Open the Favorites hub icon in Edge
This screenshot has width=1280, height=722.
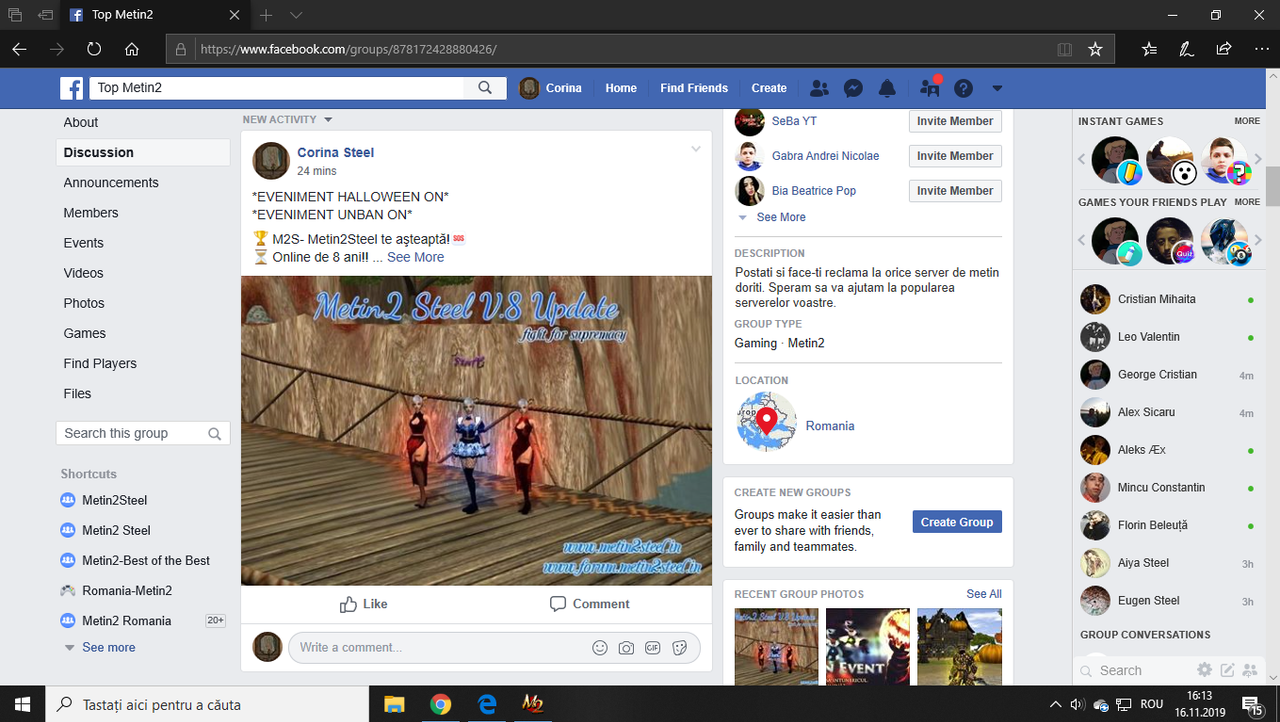click(1149, 48)
